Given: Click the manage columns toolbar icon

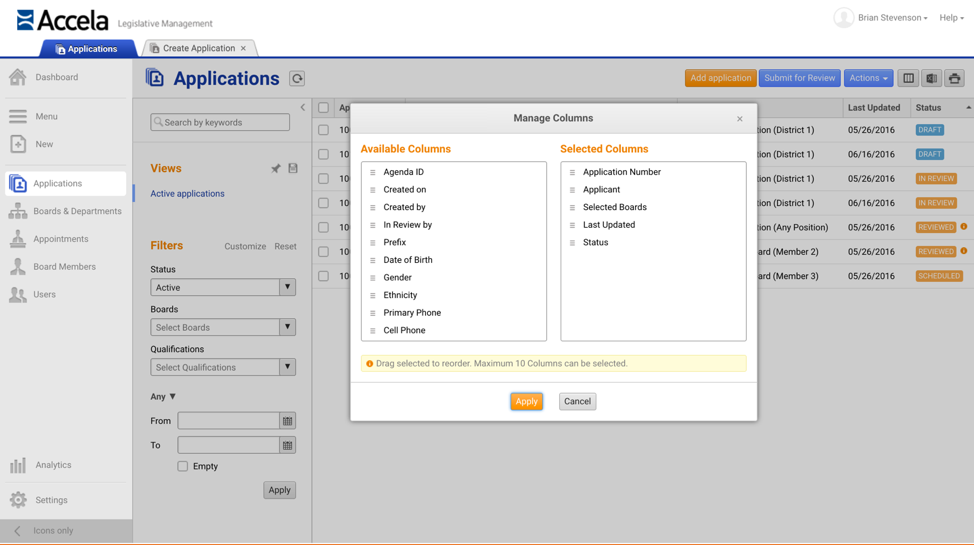Looking at the screenshot, I should tap(908, 78).
